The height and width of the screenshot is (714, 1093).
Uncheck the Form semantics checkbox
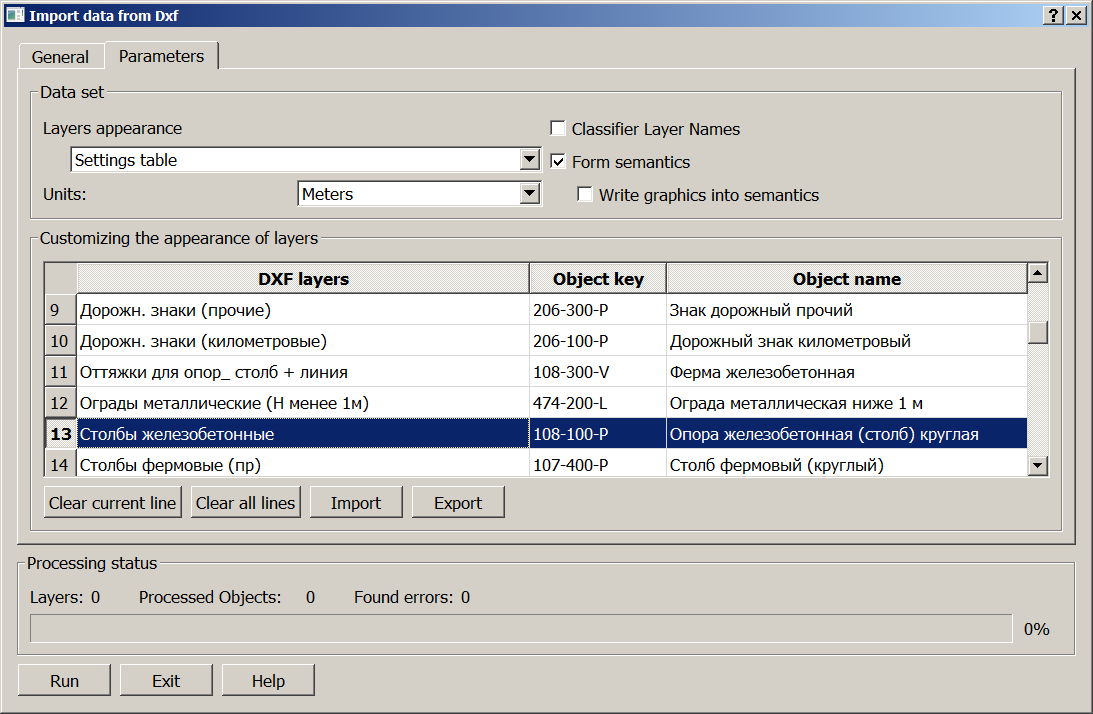coord(558,162)
